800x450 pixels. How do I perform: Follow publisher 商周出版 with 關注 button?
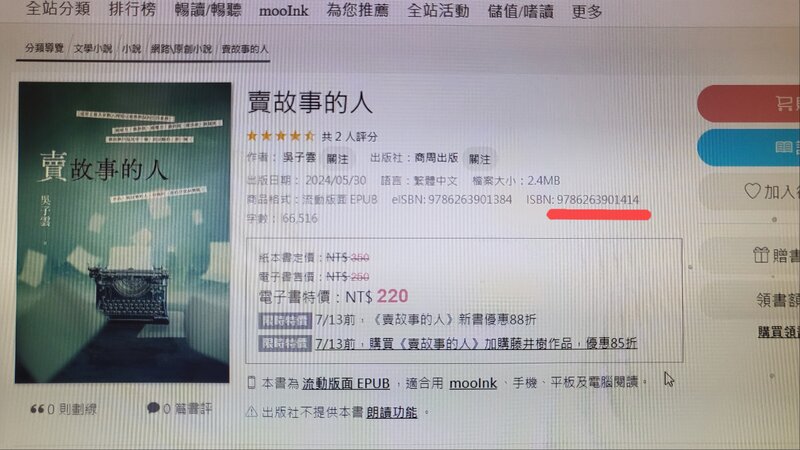pyautogui.click(x=480, y=159)
